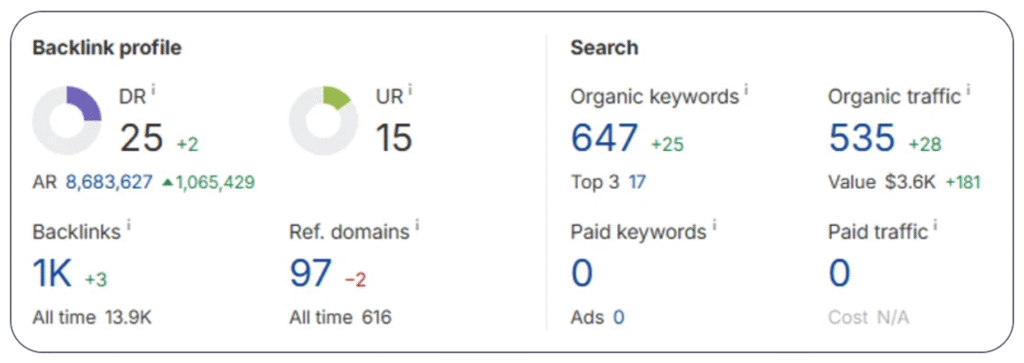
Task: Click the info icon next to UR
Action: pyautogui.click(x=411, y=89)
